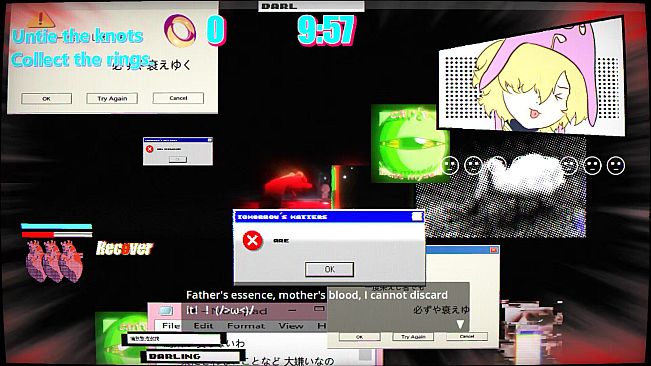Click the red X icon in small error dialog
The image size is (651, 366).
tap(150, 149)
